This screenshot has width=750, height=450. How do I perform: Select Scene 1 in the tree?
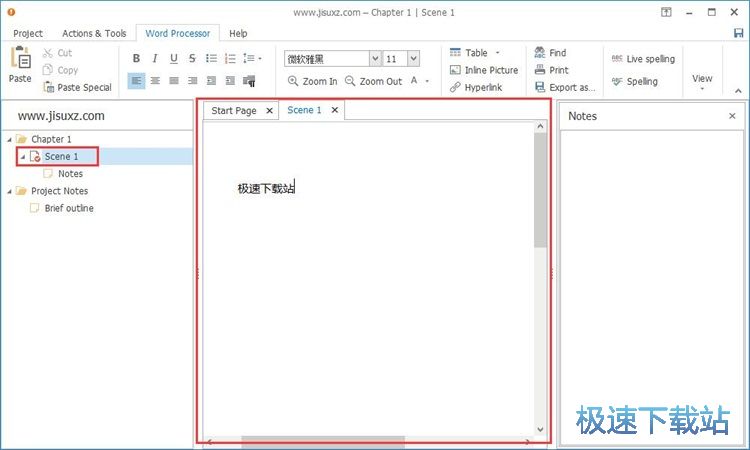click(x=61, y=156)
